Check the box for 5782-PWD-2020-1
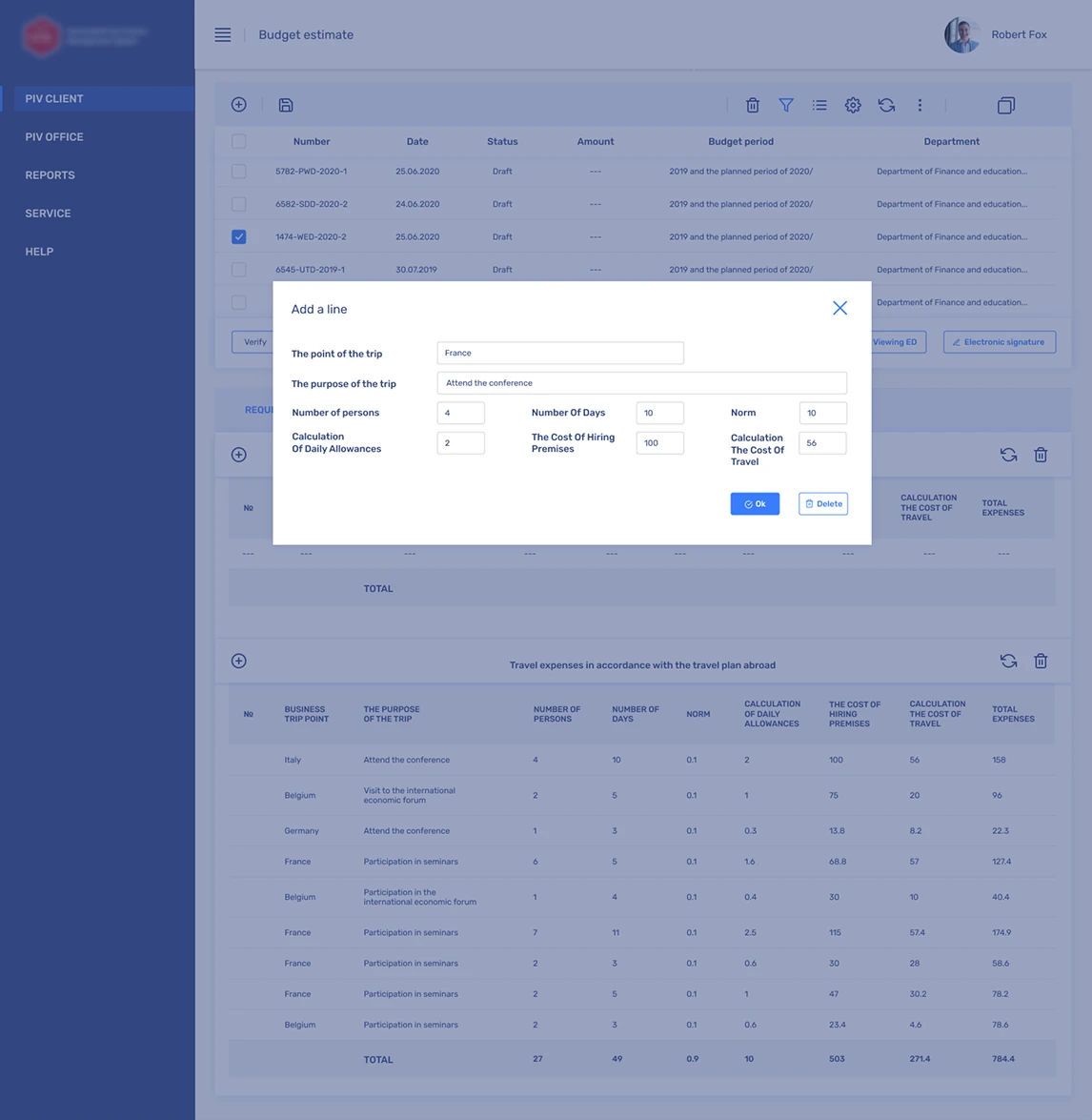This screenshot has width=1092, height=1120. point(239,172)
